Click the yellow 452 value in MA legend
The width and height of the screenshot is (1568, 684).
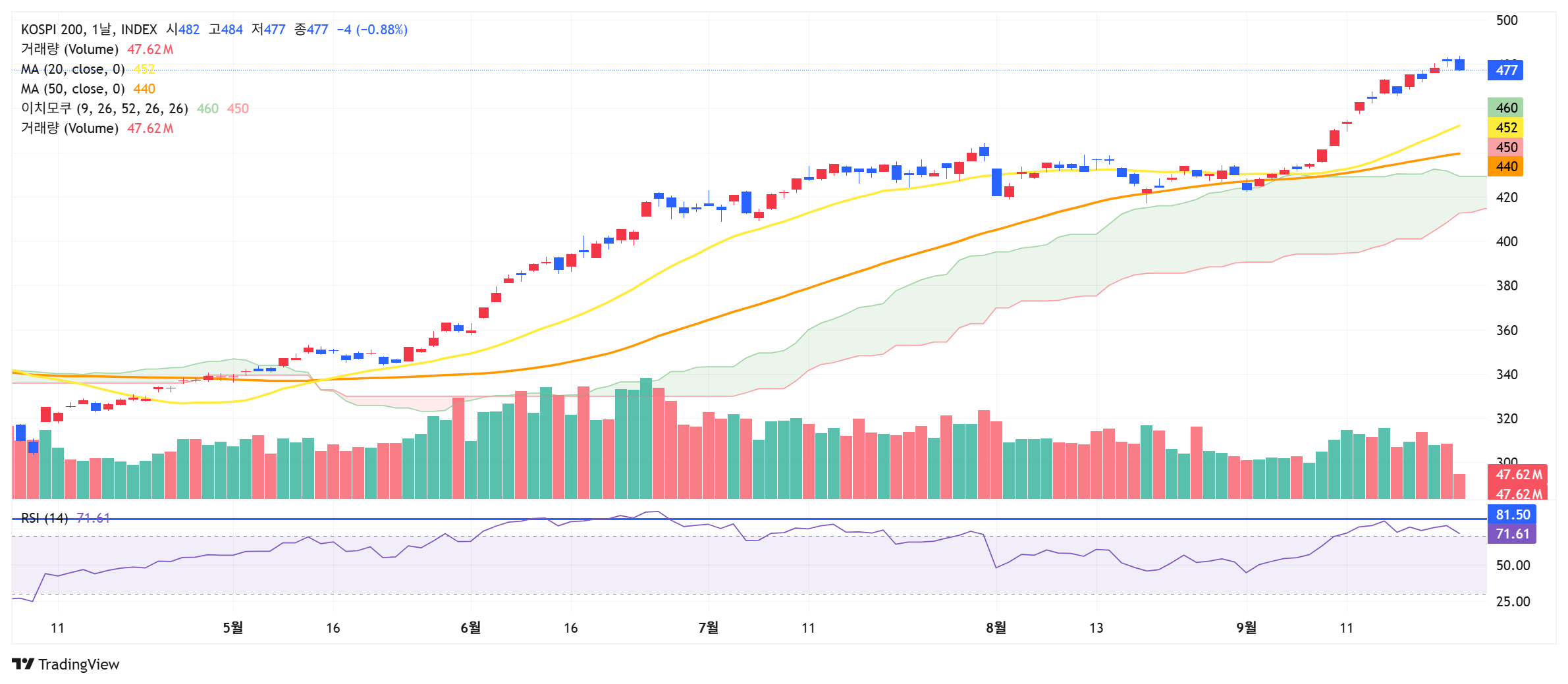(144, 69)
